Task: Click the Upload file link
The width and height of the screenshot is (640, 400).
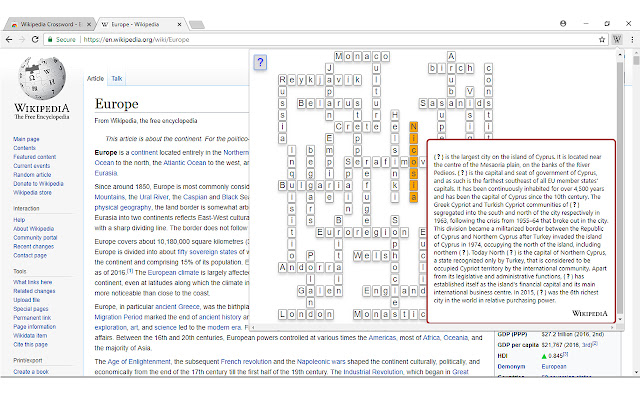Action: (x=27, y=300)
